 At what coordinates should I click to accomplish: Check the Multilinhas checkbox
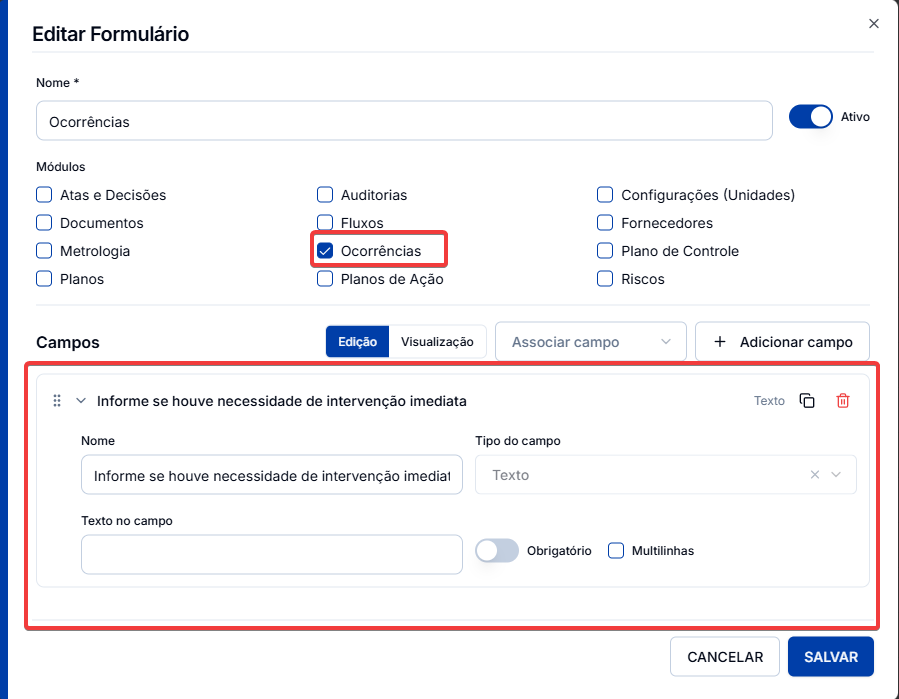click(615, 550)
